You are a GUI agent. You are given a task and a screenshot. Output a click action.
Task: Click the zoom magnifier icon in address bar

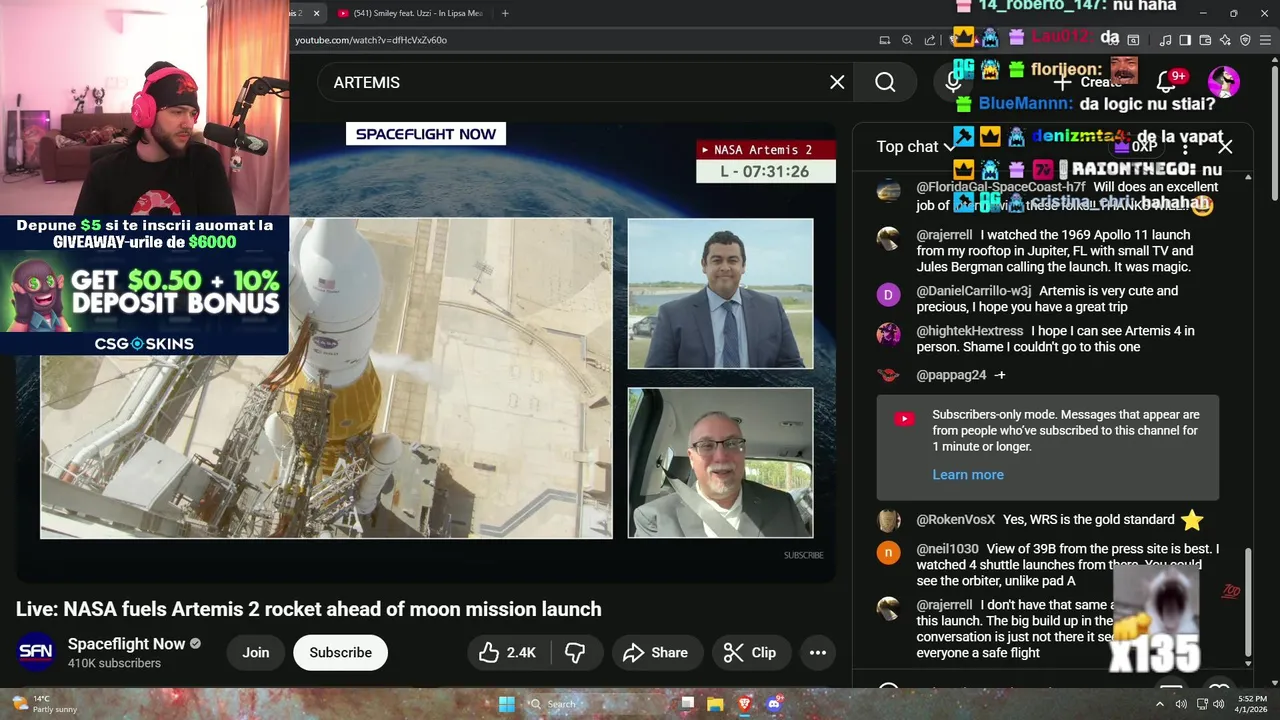click(x=907, y=40)
